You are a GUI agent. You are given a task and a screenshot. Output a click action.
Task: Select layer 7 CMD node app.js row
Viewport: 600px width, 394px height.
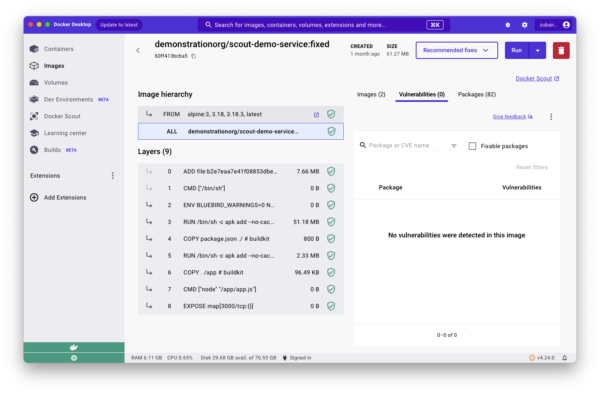coord(241,289)
